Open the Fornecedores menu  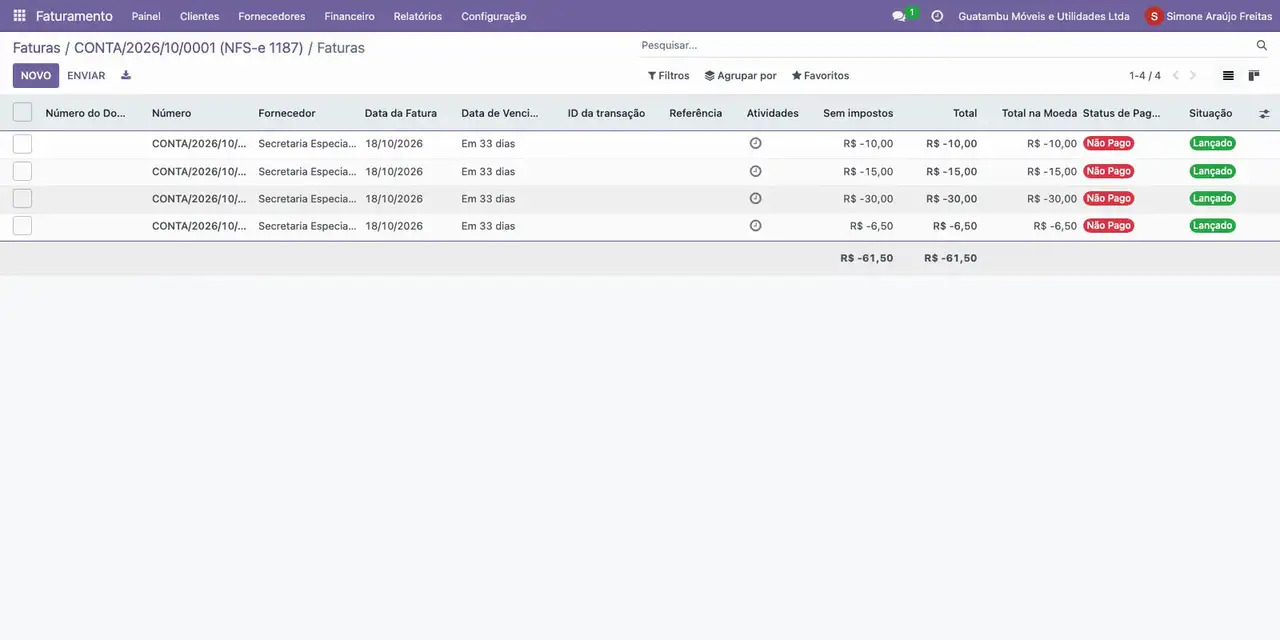pos(272,16)
